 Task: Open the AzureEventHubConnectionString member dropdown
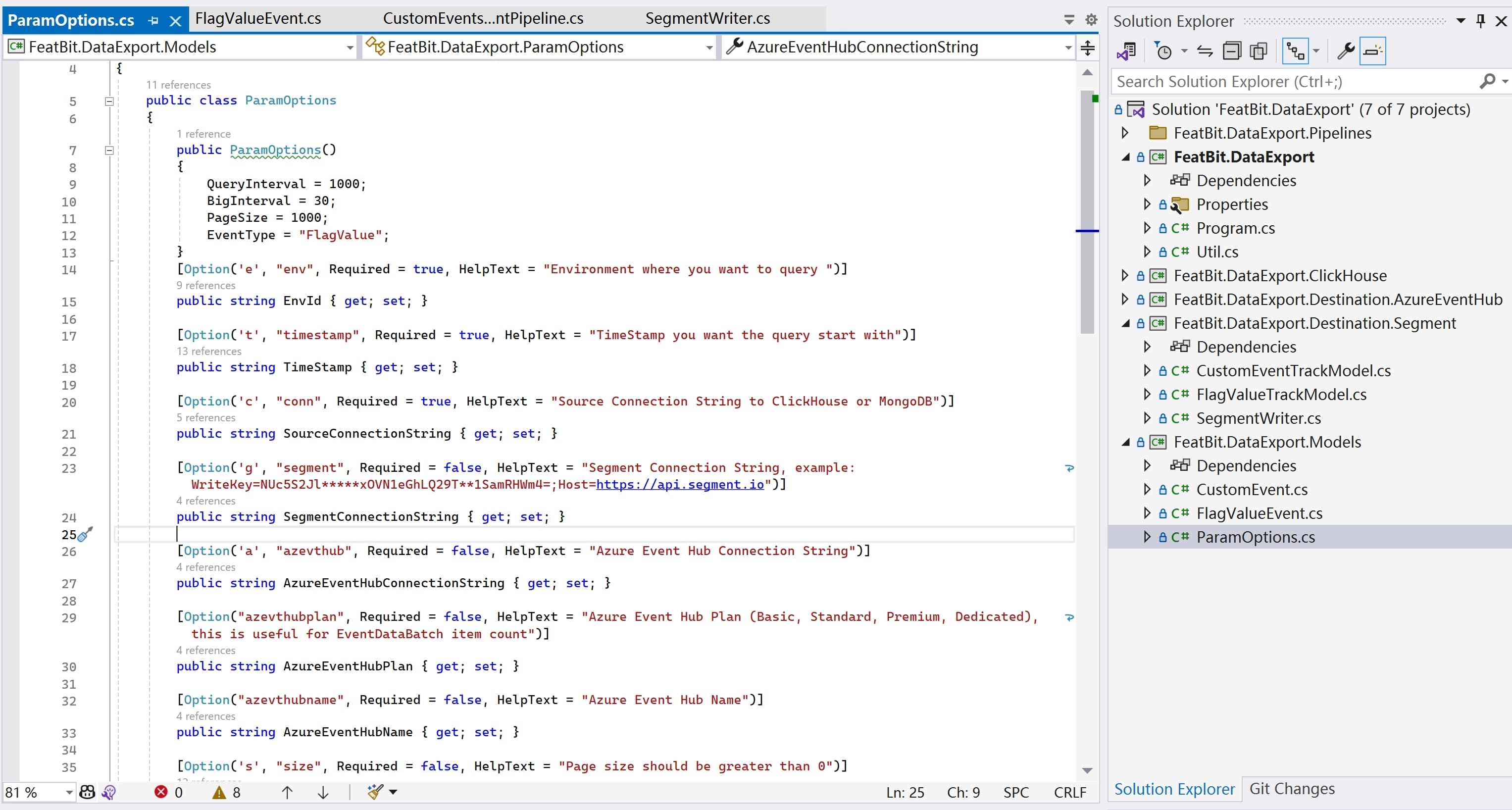tap(1068, 48)
